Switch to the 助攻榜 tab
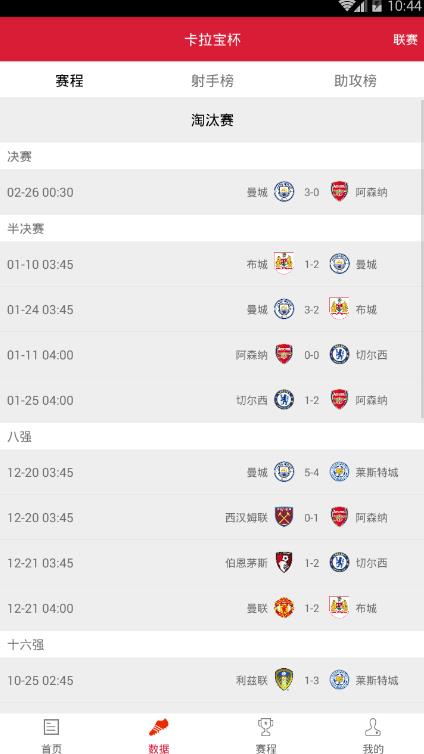The width and height of the screenshot is (424, 754). [355, 80]
